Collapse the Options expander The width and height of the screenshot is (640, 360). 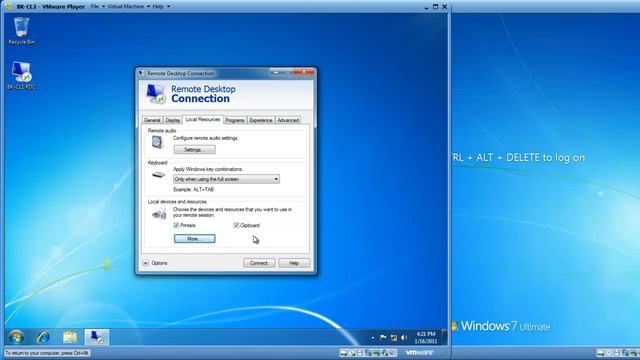tap(146, 263)
